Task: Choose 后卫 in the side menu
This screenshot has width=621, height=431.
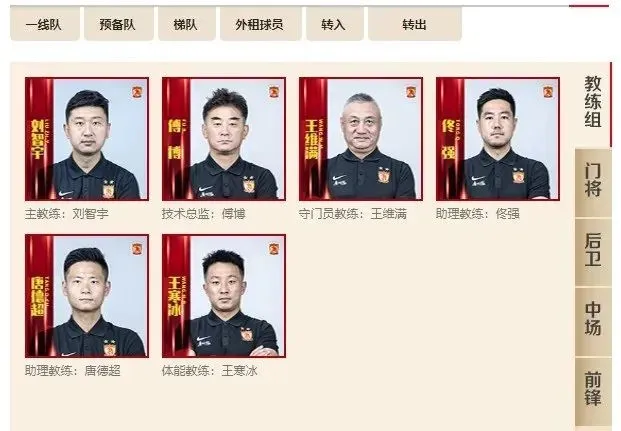Action: click(593, 250)
